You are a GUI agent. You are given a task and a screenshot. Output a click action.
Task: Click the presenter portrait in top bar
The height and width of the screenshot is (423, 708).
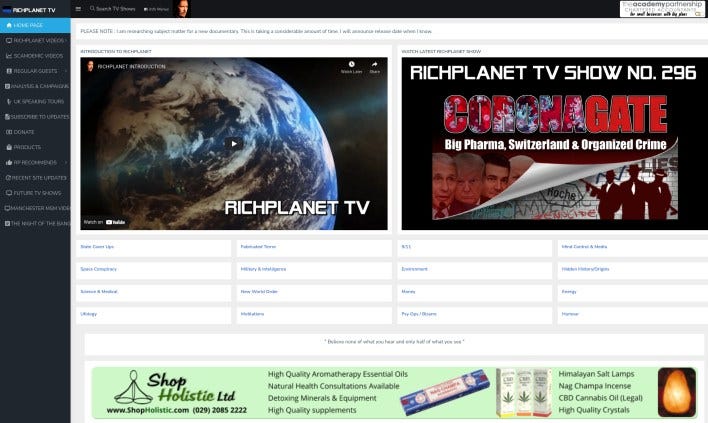pyautogui.click(x=182, y=9)
